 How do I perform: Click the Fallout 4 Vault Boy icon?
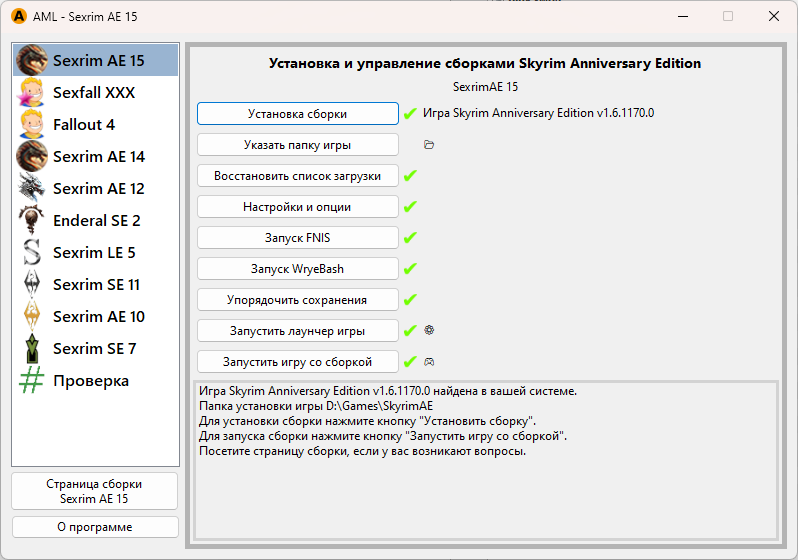[33, 125]
